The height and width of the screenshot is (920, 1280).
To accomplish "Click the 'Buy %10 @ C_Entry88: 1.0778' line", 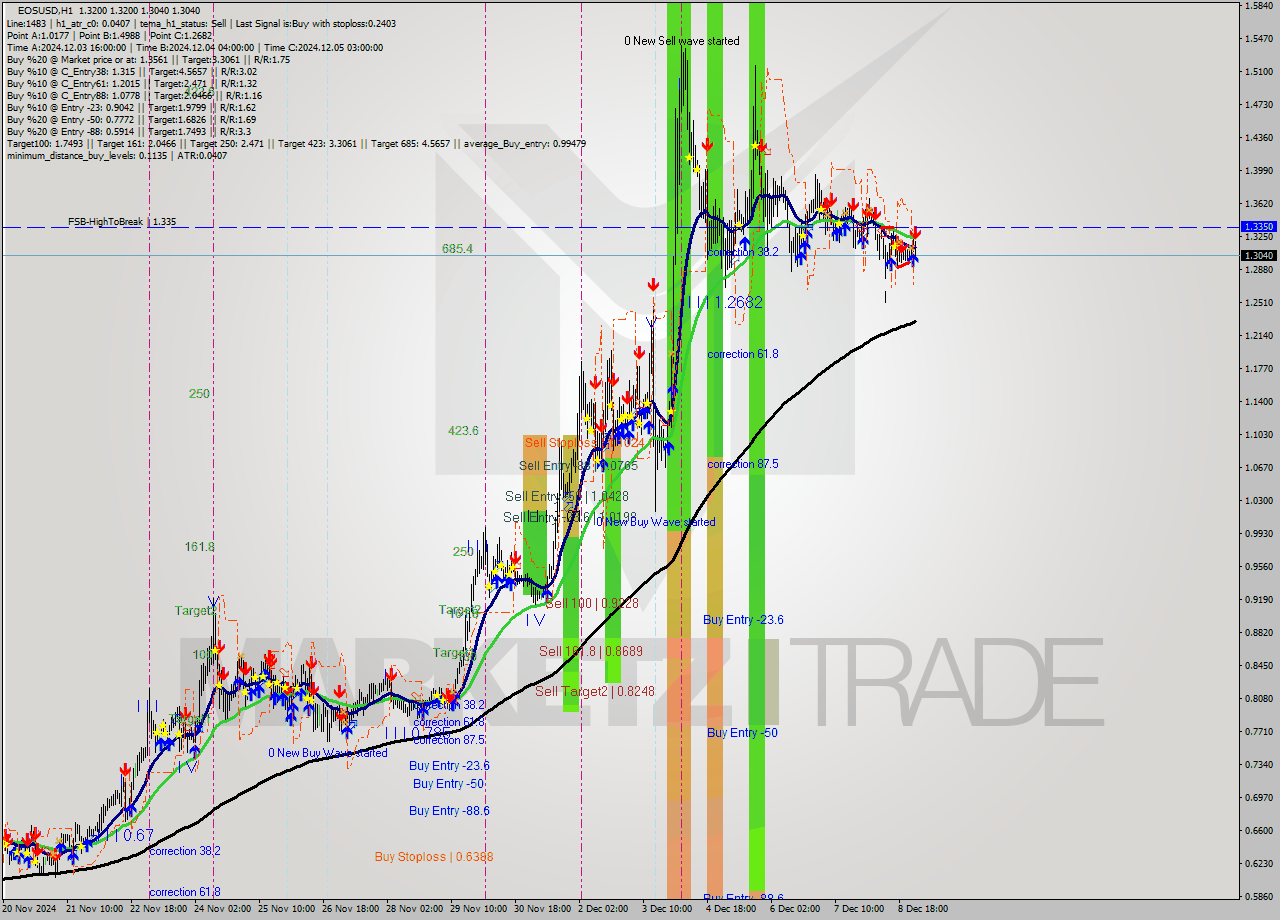I will (133, 95).
